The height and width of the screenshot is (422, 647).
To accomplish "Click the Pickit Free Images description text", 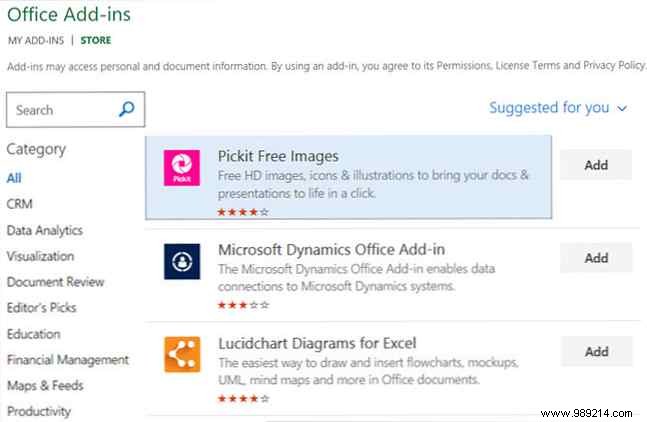I will (373, 184).
